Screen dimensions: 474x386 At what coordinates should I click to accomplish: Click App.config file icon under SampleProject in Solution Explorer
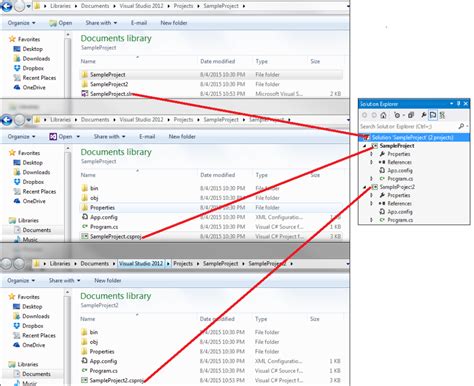pyautogui.click(x=382, y=170)
